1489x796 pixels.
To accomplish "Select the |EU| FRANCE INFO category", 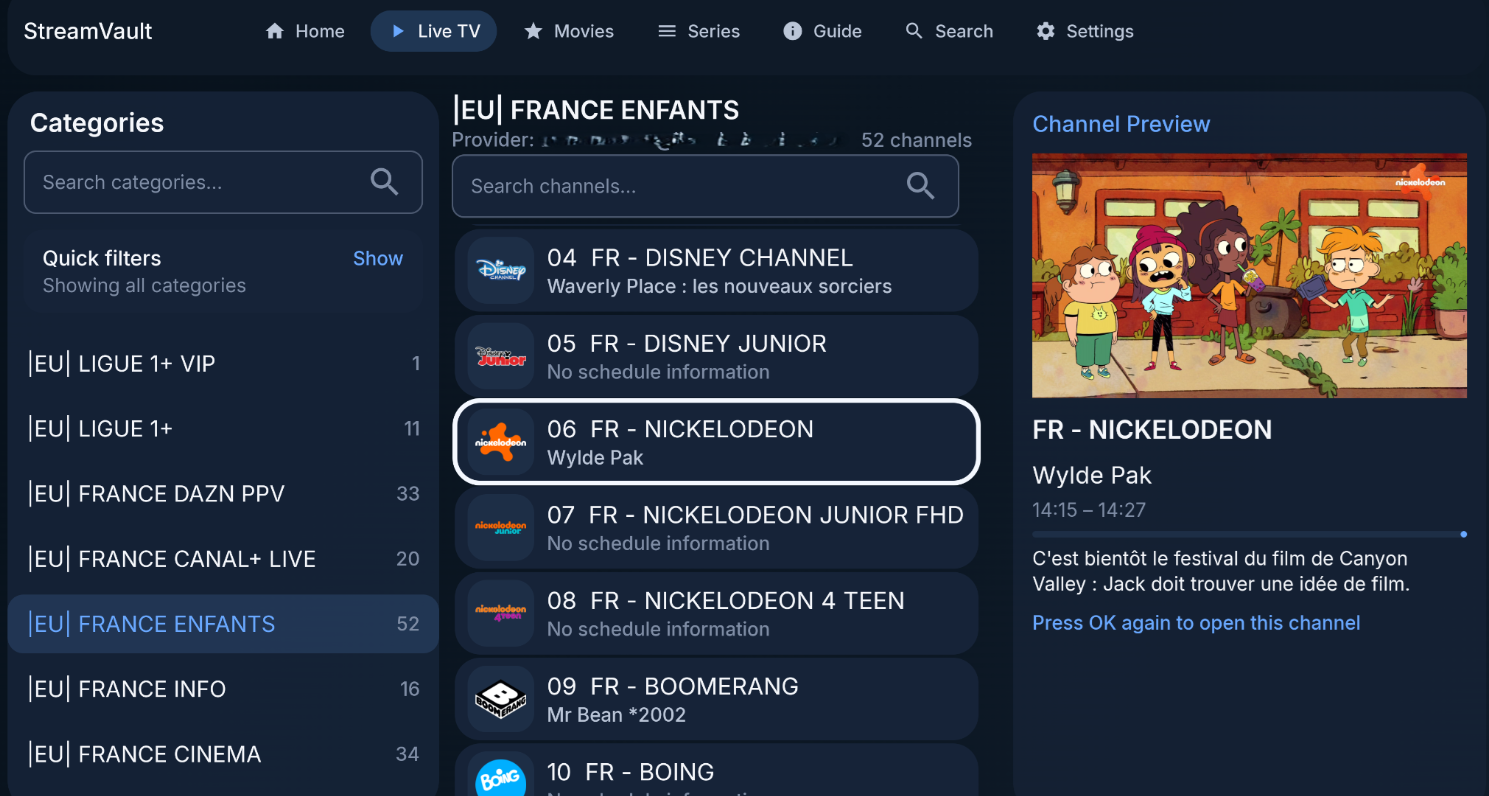I will click(223, 689).
